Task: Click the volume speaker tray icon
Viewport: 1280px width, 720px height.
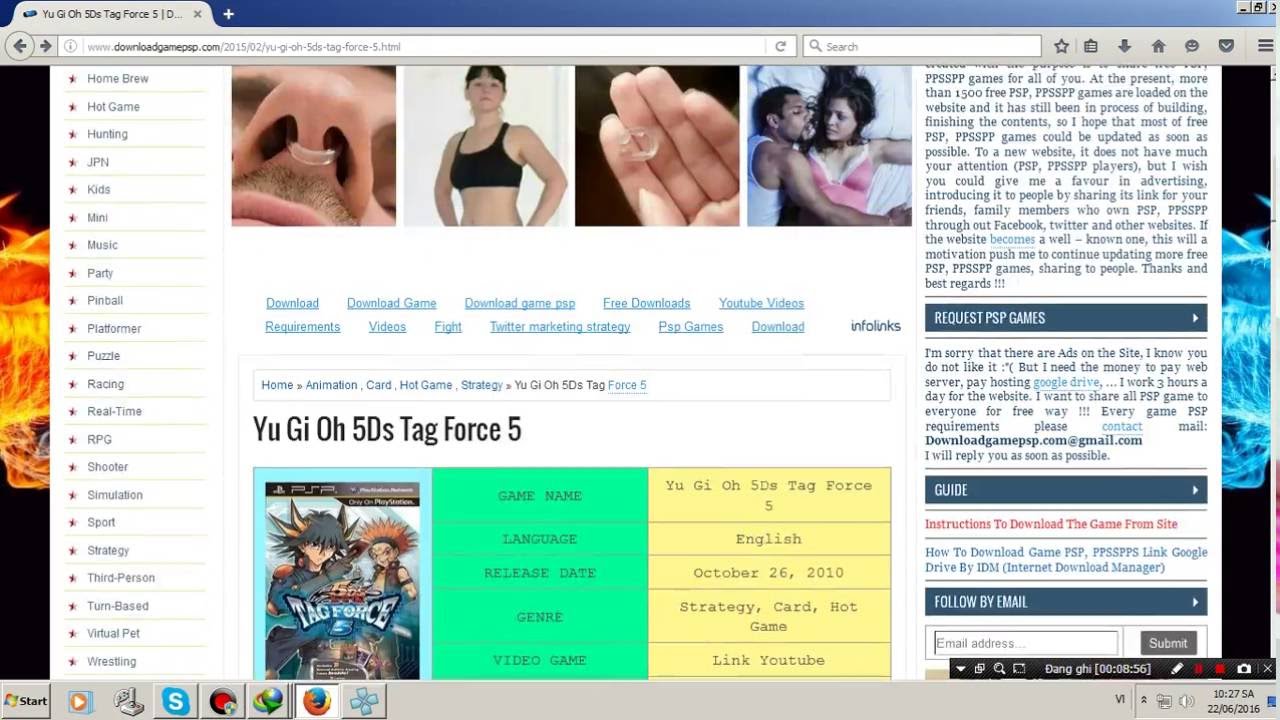Action: point(1186,701)
